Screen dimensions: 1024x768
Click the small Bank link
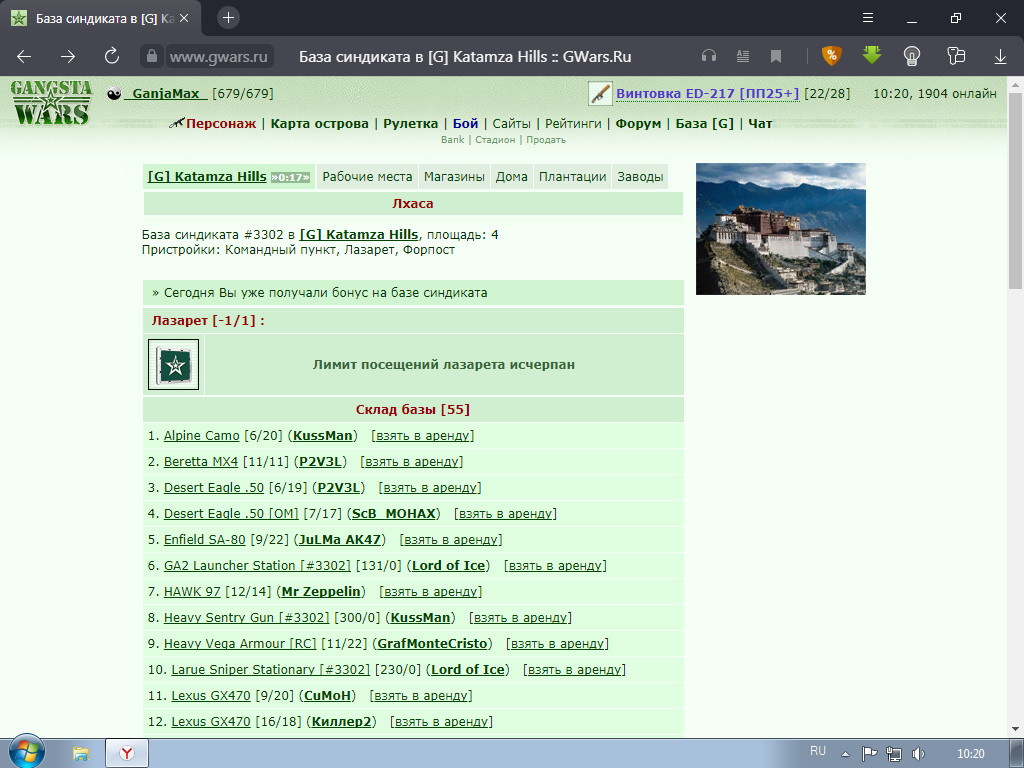453,140
